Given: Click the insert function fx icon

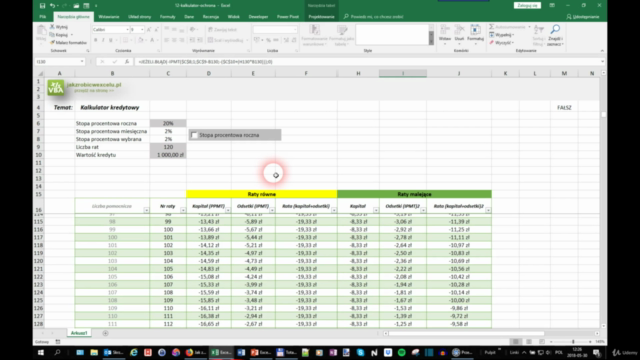Looking at the screenshot, I should [127, 62].
